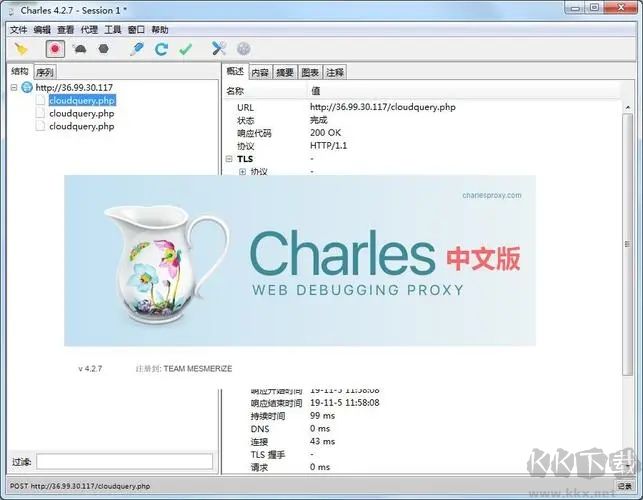Open the 窗口 menu
The width and height of the screenshot is (643, 500).
[136, 30]
